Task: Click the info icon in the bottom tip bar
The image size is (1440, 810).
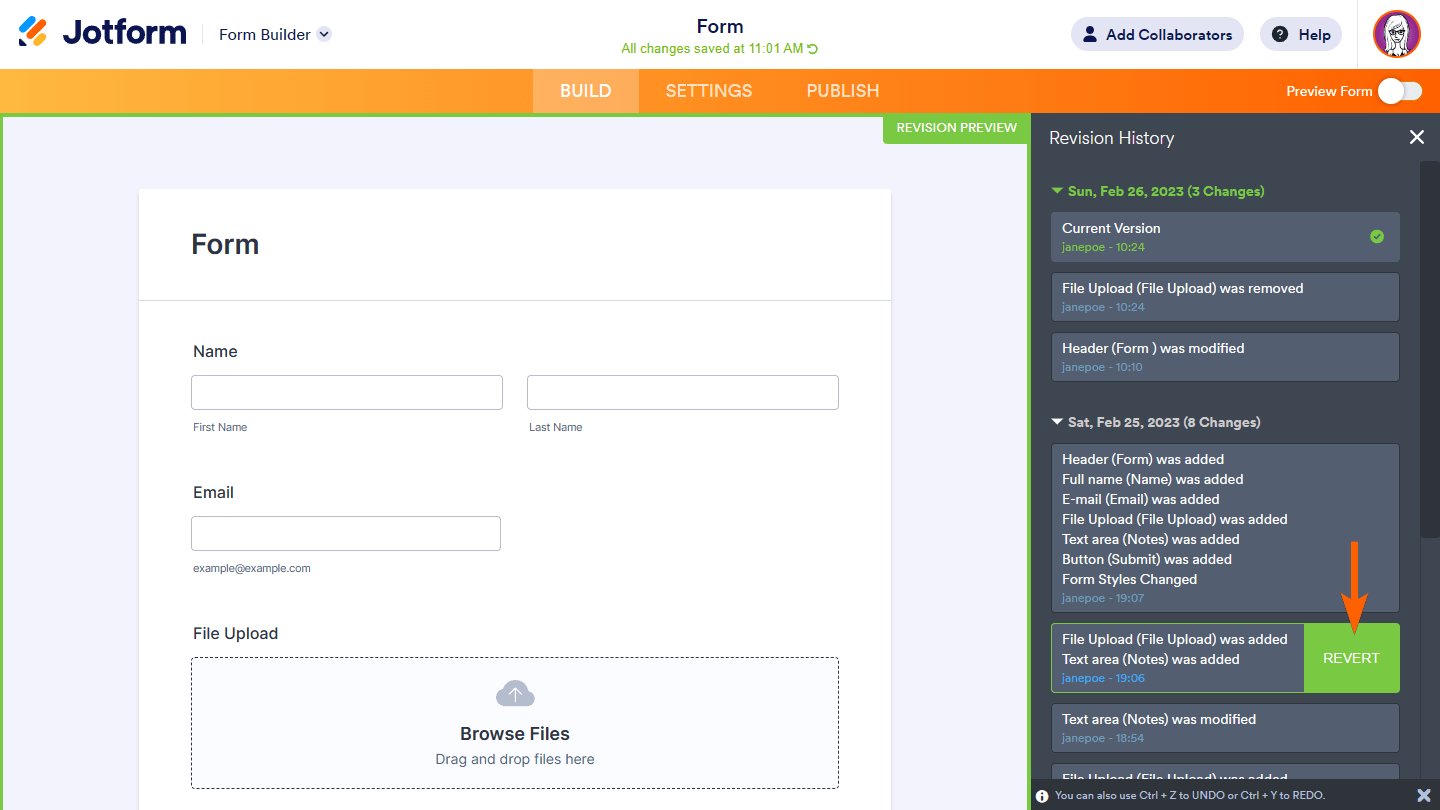Action: 1042,795
